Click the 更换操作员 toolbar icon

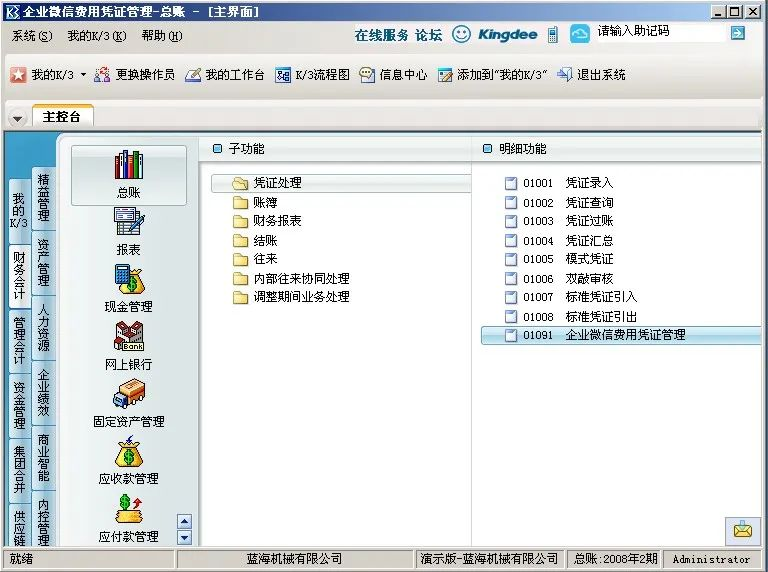pyautogui.click(x=102, y=75)
